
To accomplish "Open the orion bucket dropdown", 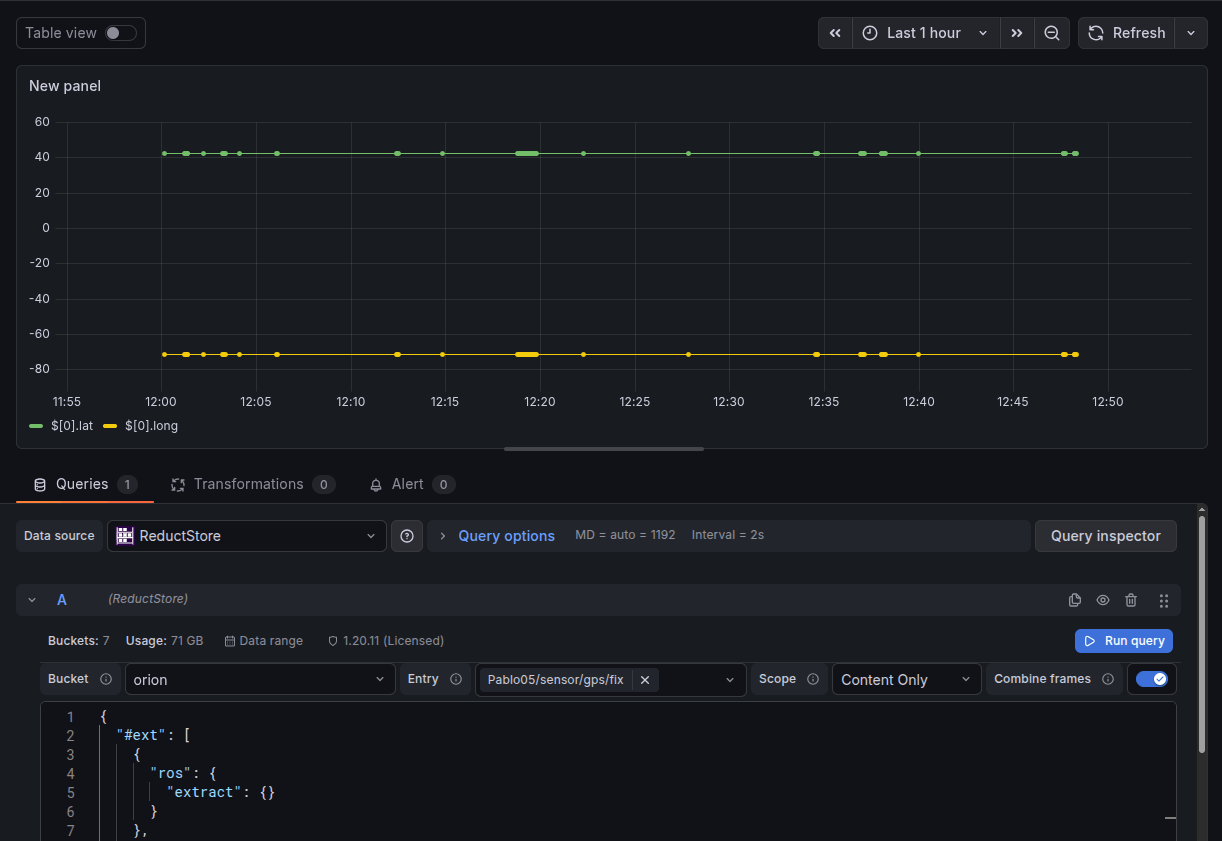I will pos(259,679).
